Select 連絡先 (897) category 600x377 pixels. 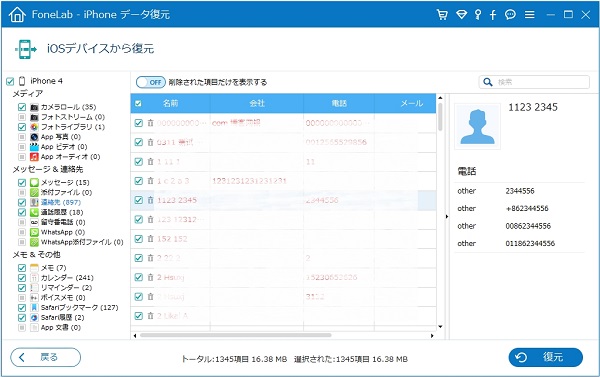(x=61, y=202)
